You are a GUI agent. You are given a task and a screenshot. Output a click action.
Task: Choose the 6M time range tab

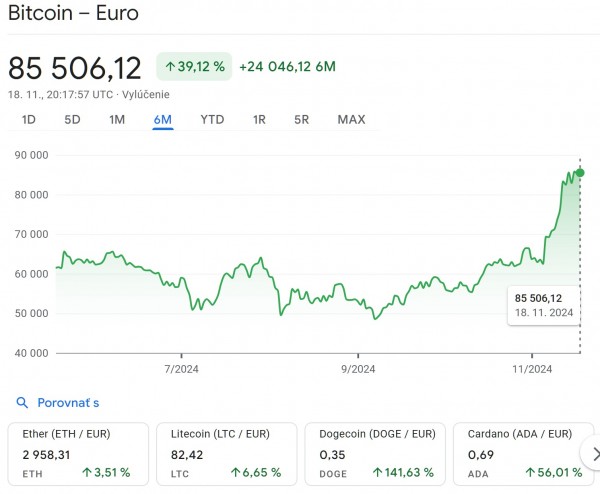point(162,120)
